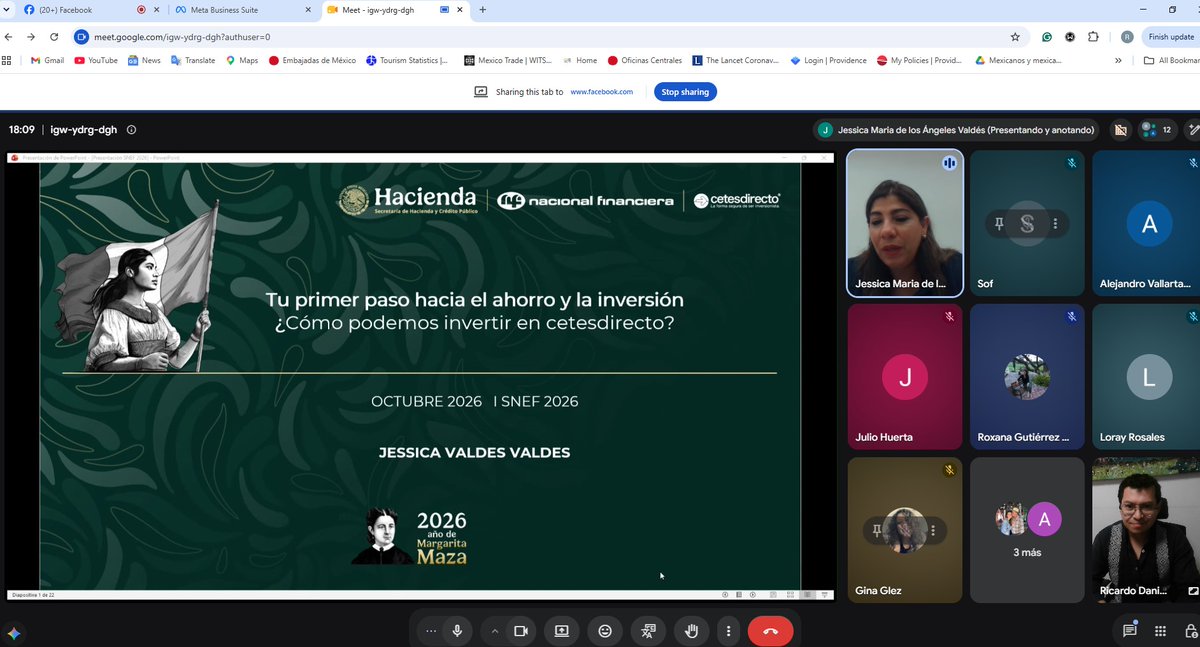Select Alejandro Vallarta's participant tile

pos(1146,223)
